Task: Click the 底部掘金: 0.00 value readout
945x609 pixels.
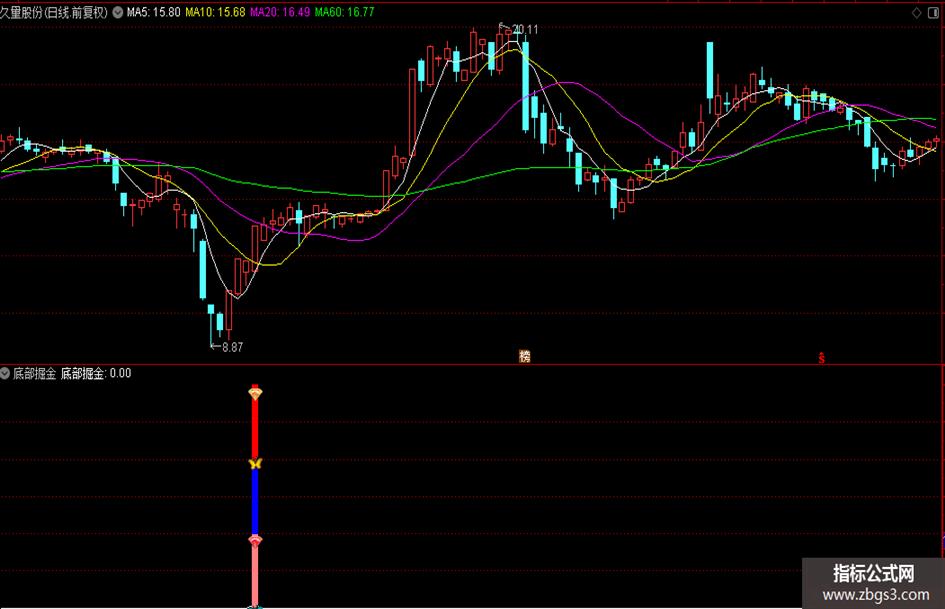Action: (x=96, y=373)
